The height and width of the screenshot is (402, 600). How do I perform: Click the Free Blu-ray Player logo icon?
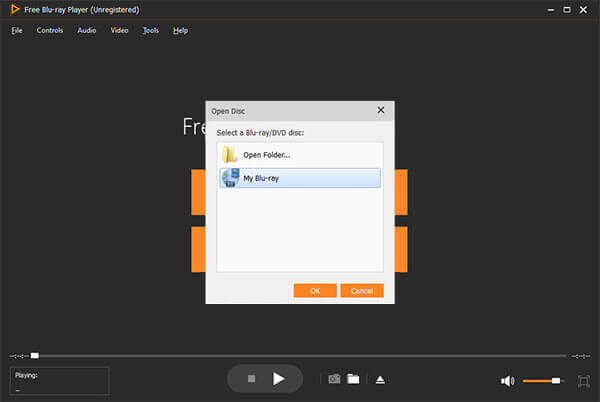coord(15,9)
